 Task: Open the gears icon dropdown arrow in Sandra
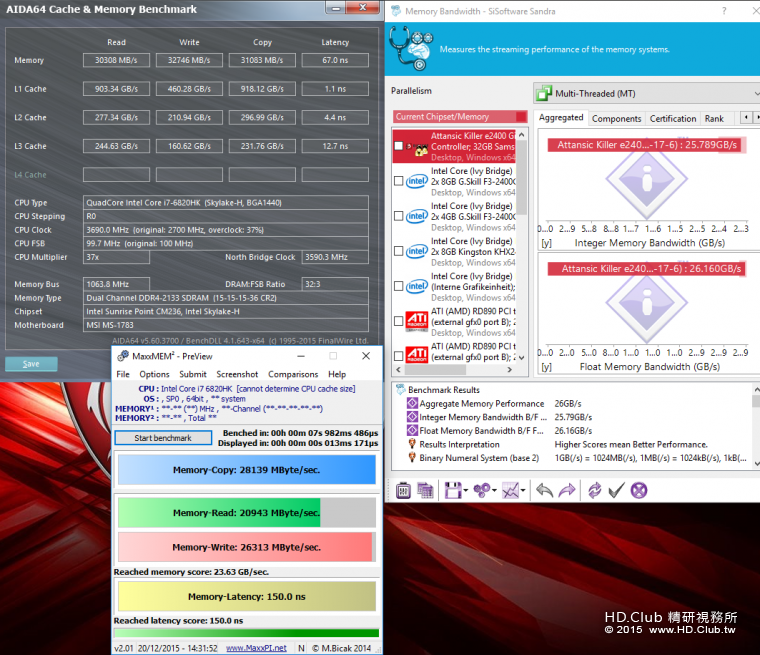(494, 491)
